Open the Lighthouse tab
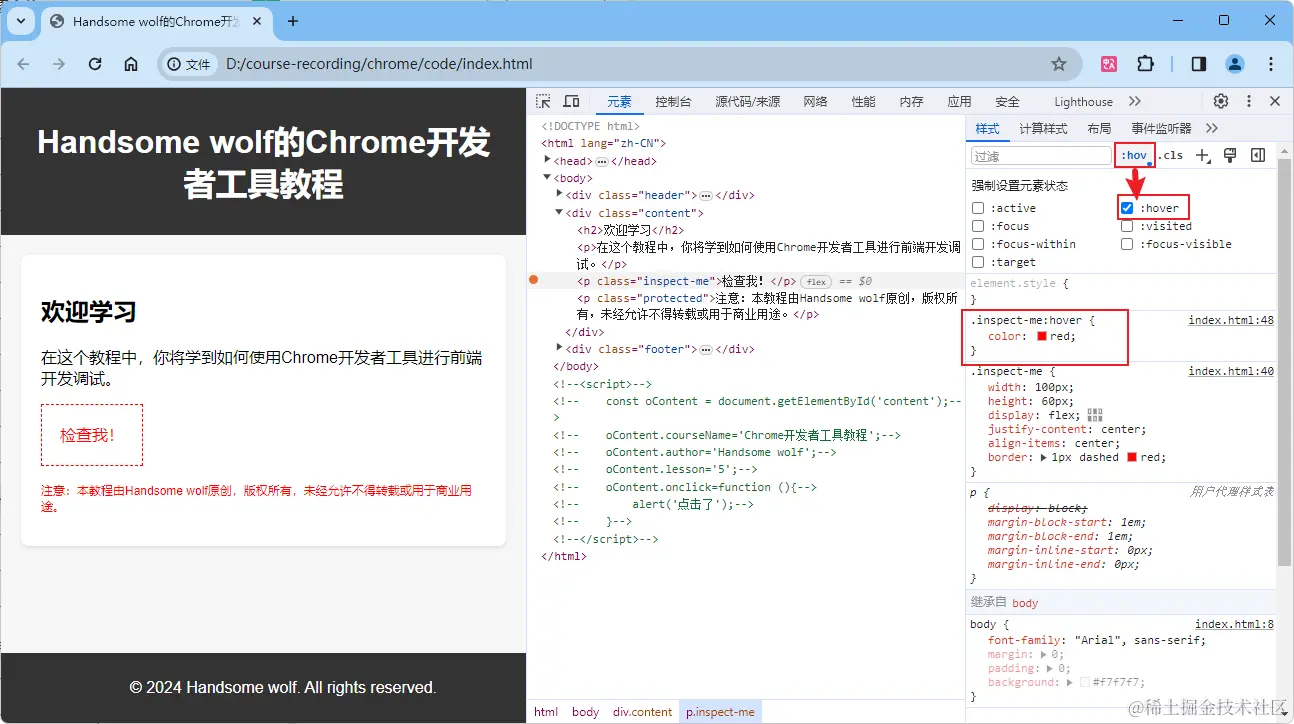This screenshot has height=724, width=1294. tap(1083, 102)
